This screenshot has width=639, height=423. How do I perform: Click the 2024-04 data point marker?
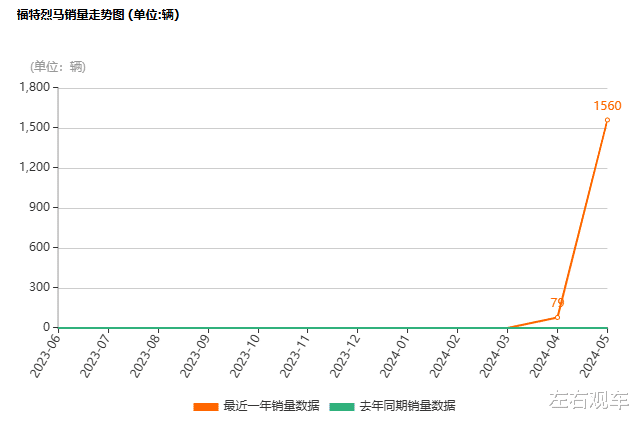point(557,317)
